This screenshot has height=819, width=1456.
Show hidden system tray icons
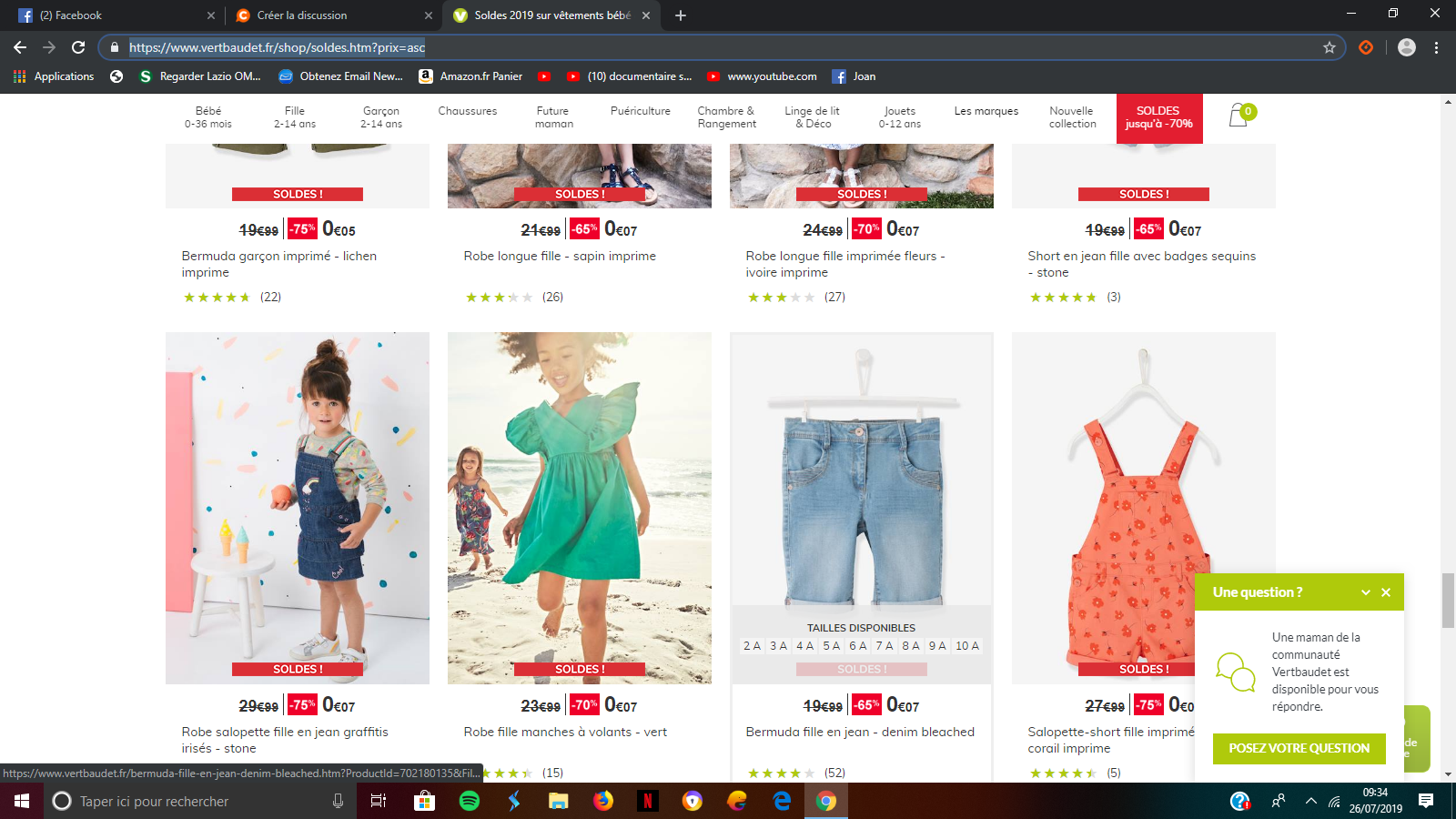(1310, 801)
